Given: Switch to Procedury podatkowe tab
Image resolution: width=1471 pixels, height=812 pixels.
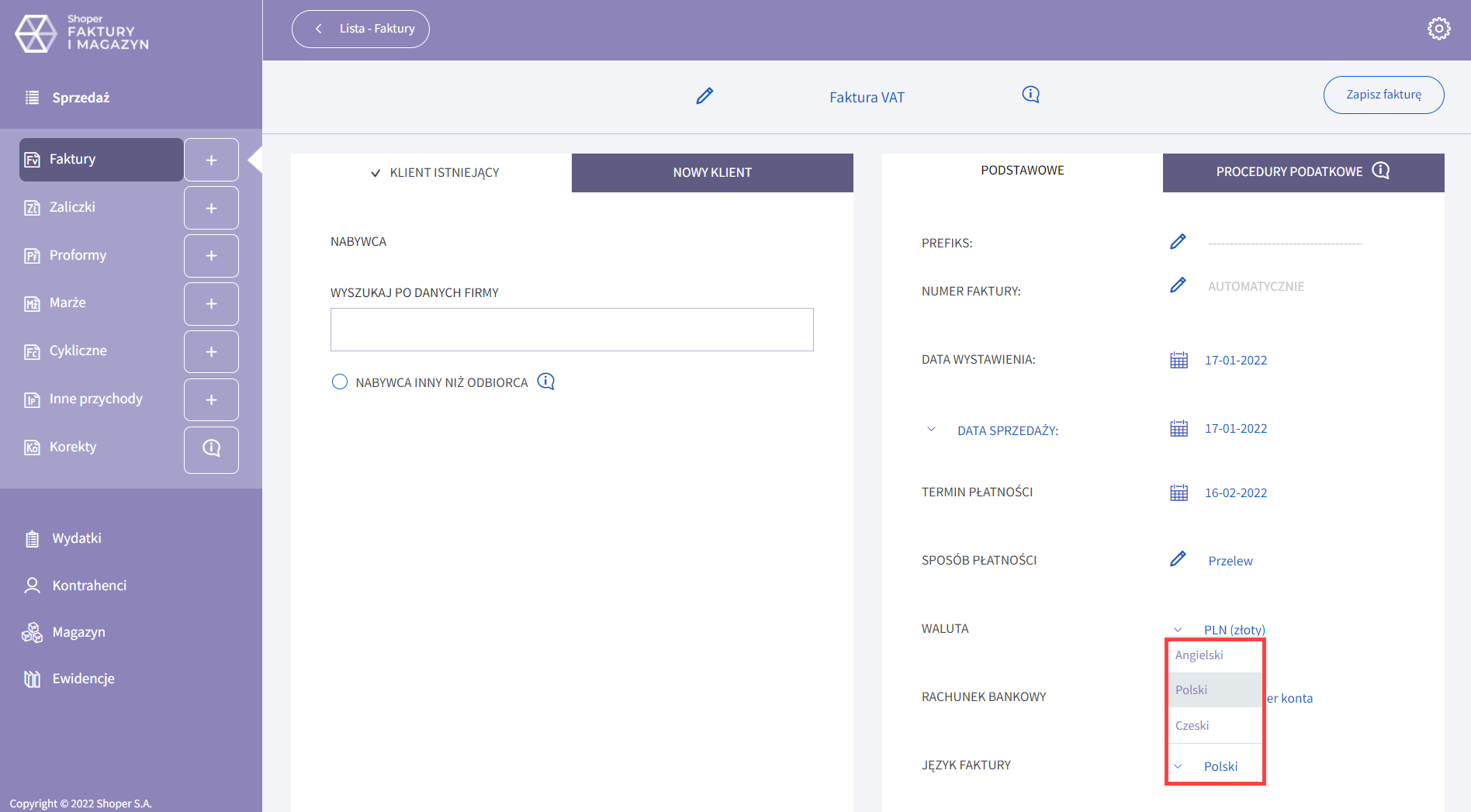Looking at the screenshot, I should tap(1303, 171).
